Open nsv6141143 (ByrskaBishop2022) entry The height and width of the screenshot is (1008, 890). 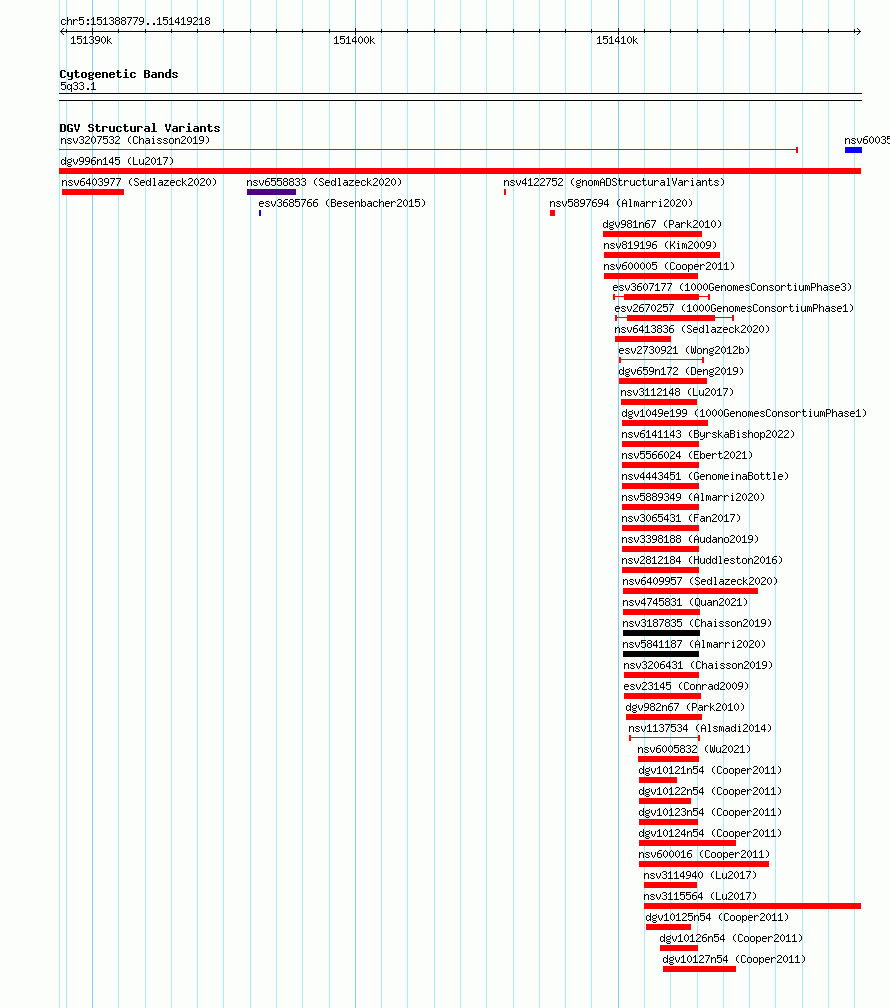[708, 435]
